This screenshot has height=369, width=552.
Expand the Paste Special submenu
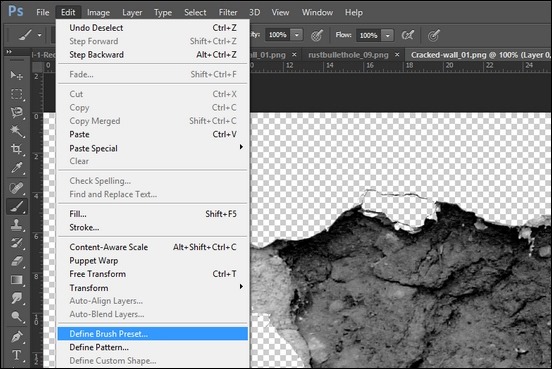coord(241,147)
